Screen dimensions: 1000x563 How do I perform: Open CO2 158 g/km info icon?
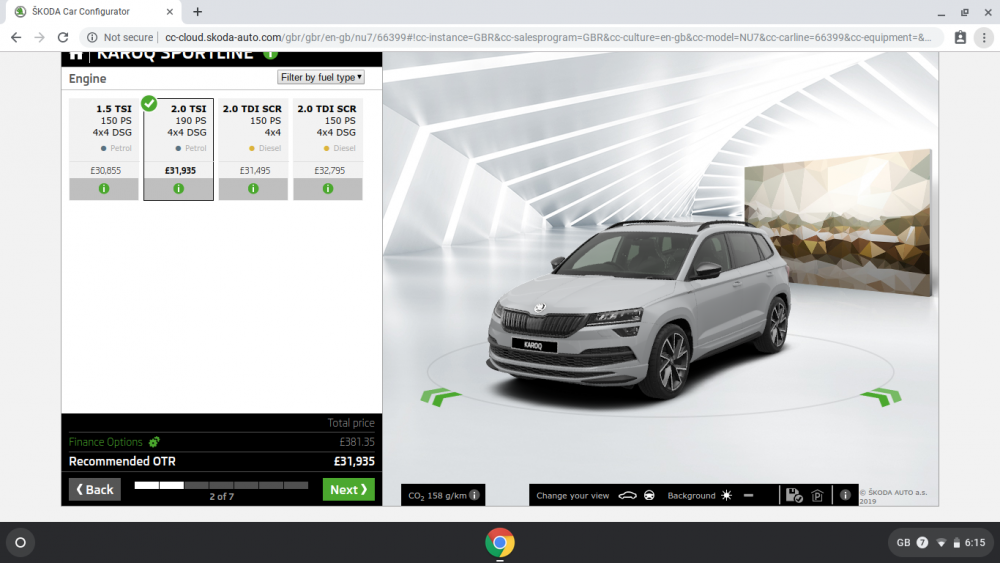coord(474,495)
